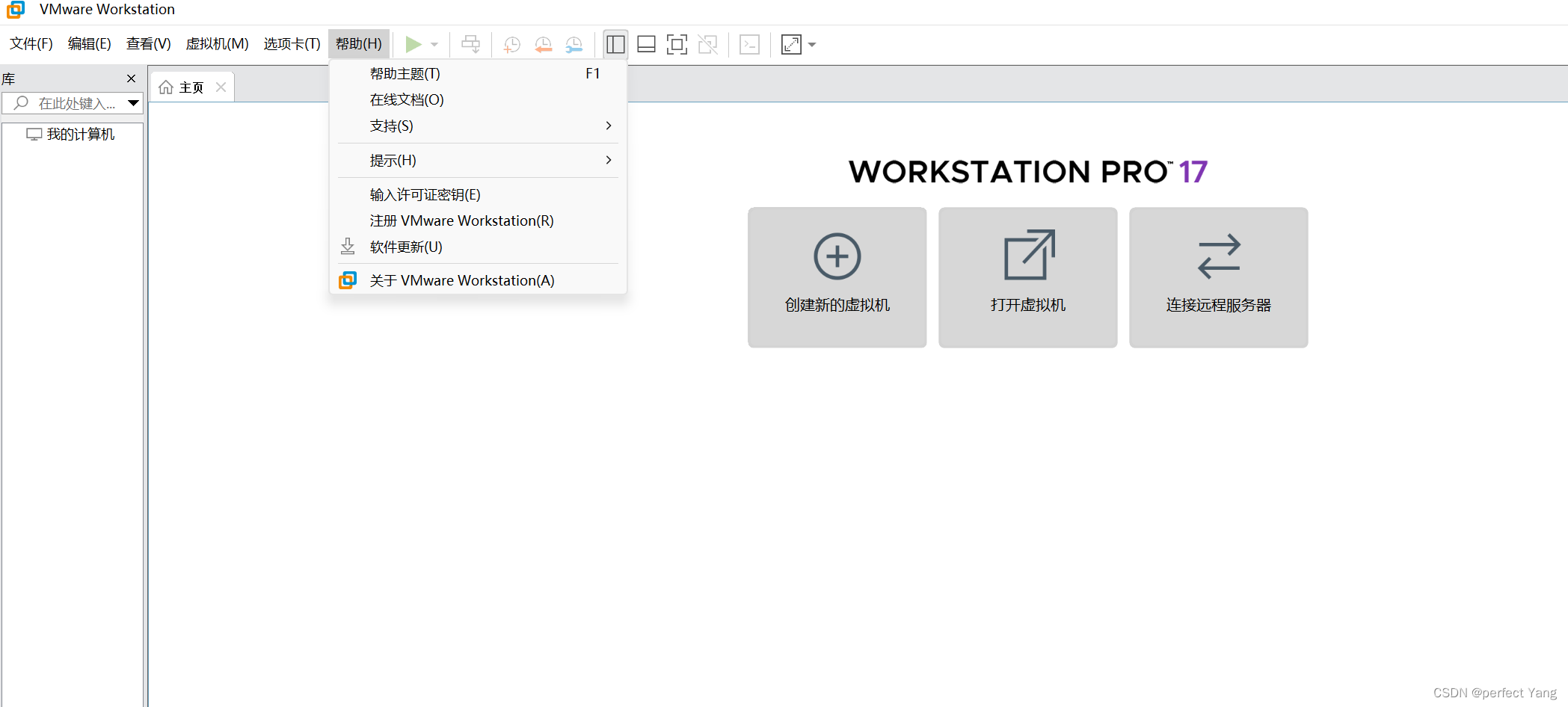Click VMware logo beside 关于 VMware Workstation

click(348, 280)
